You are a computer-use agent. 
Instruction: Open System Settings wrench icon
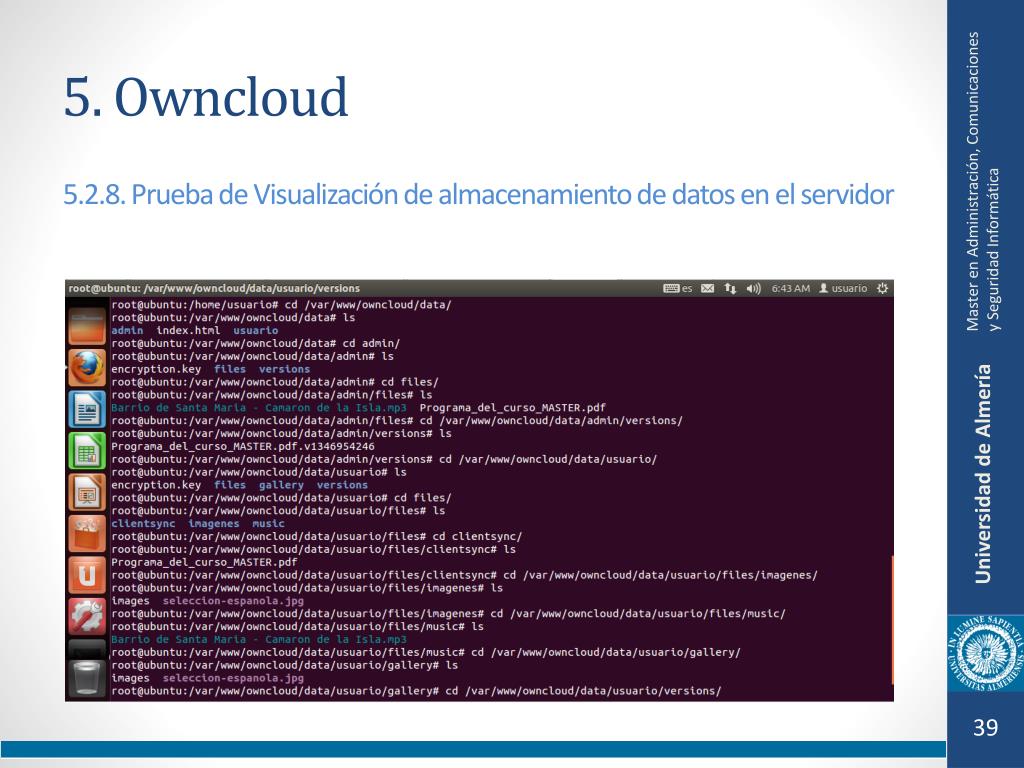[87, 616]
